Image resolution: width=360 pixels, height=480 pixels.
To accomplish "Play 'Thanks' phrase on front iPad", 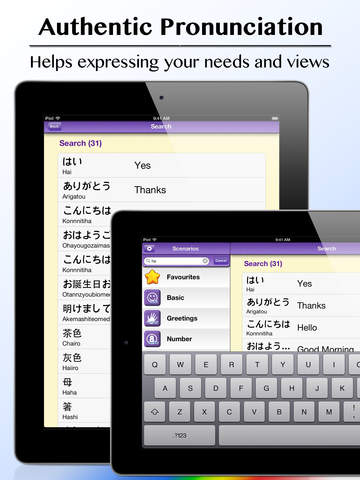I will tap(302, 305).
